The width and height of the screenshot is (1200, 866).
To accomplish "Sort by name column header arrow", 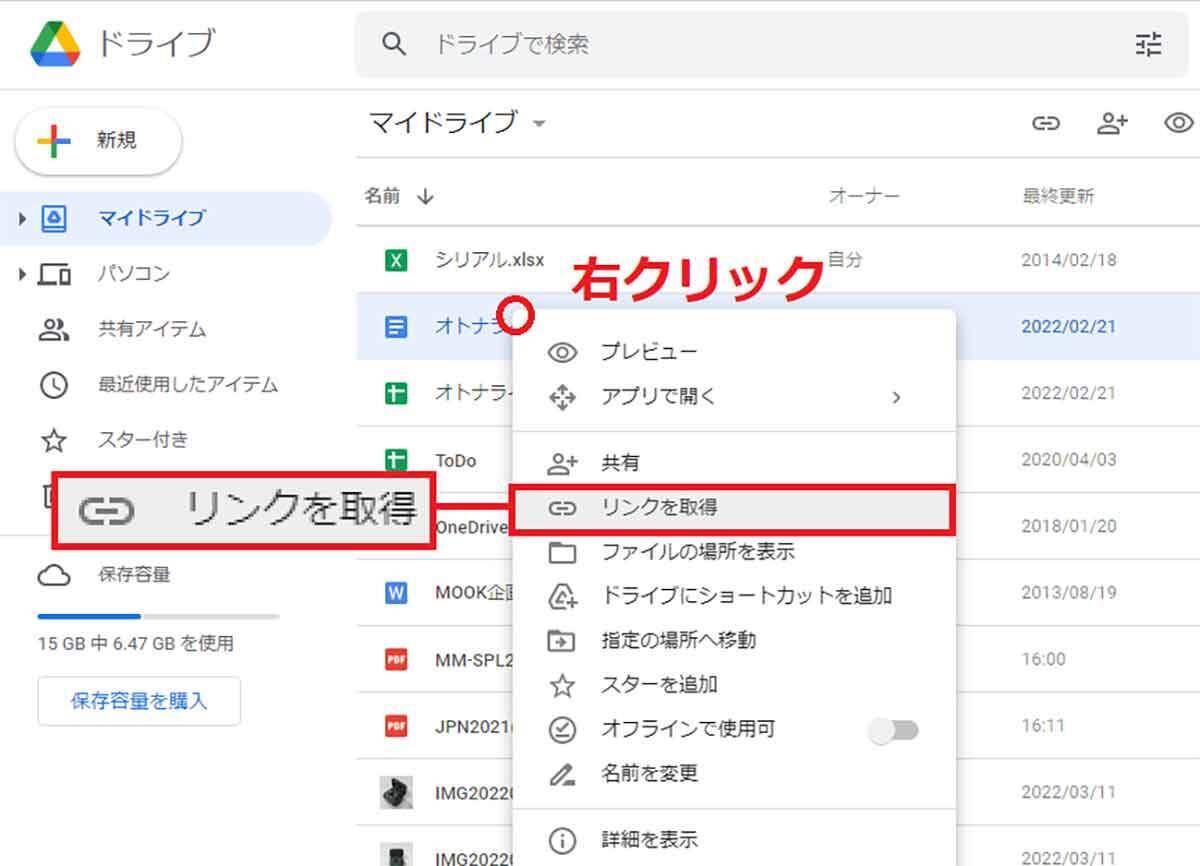I will coord(426,196).
